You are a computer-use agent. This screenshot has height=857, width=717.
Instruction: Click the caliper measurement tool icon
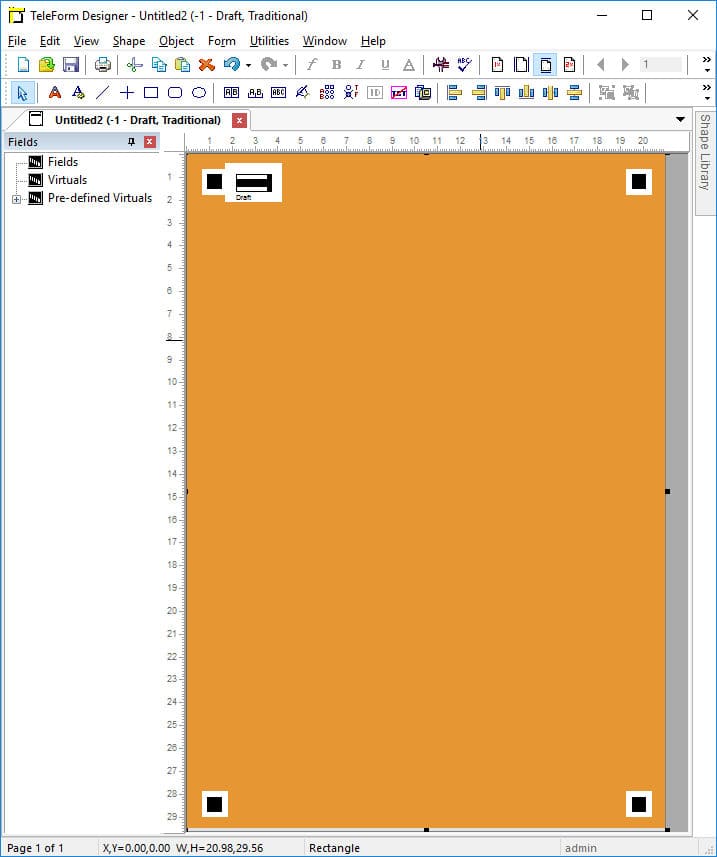click(x=440, y=64)
